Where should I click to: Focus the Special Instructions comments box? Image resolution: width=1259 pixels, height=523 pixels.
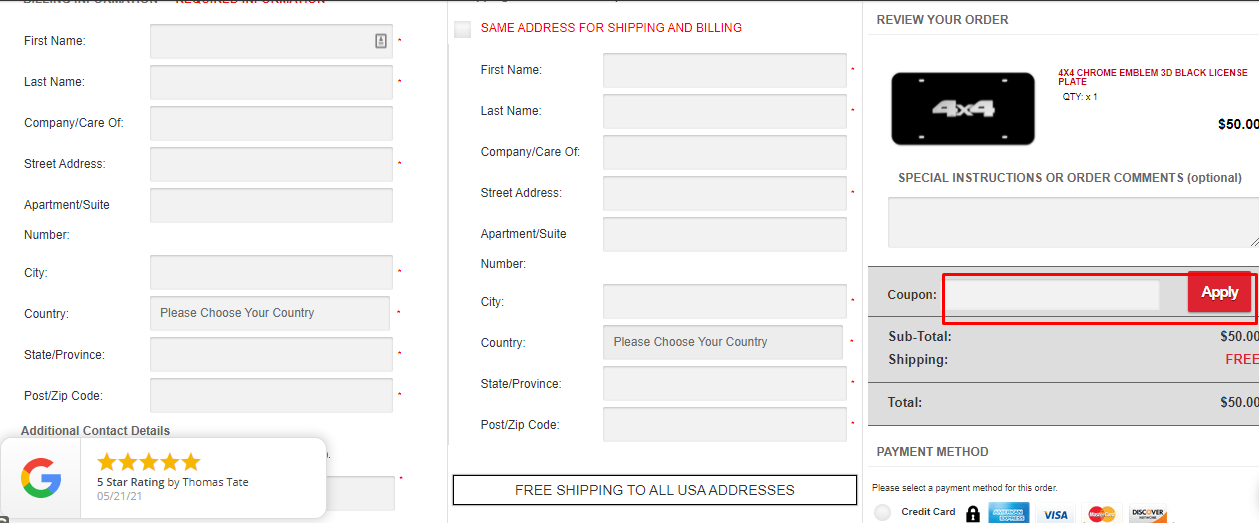(x=1073, y=222)
